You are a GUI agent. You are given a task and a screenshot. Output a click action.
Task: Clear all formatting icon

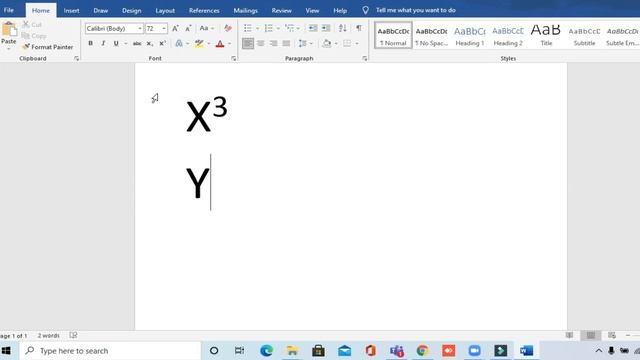[x=228, y=28]
